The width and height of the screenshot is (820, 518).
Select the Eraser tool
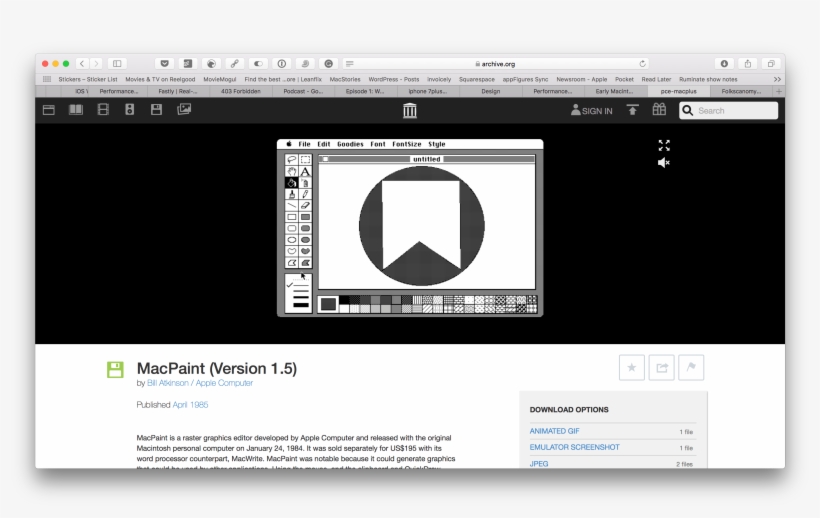305,205
